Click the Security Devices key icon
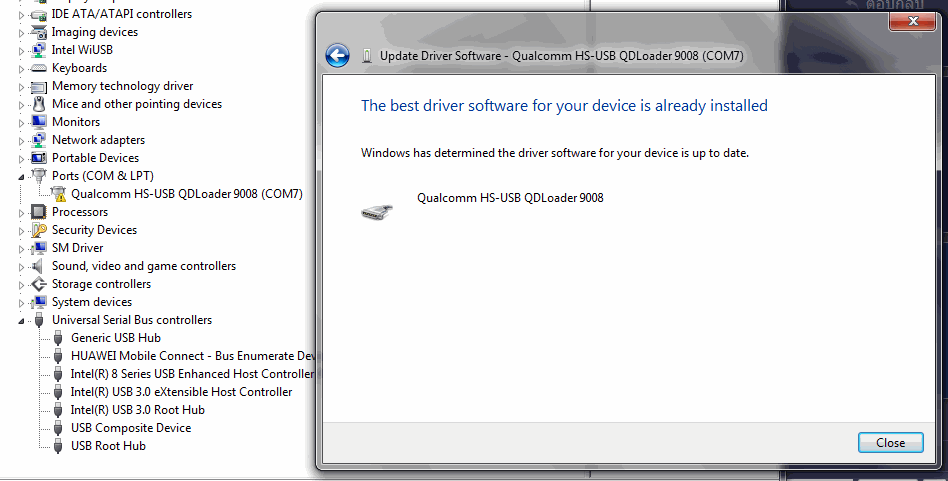The height and width of the screenshot is (481, 948). [39, 230]
